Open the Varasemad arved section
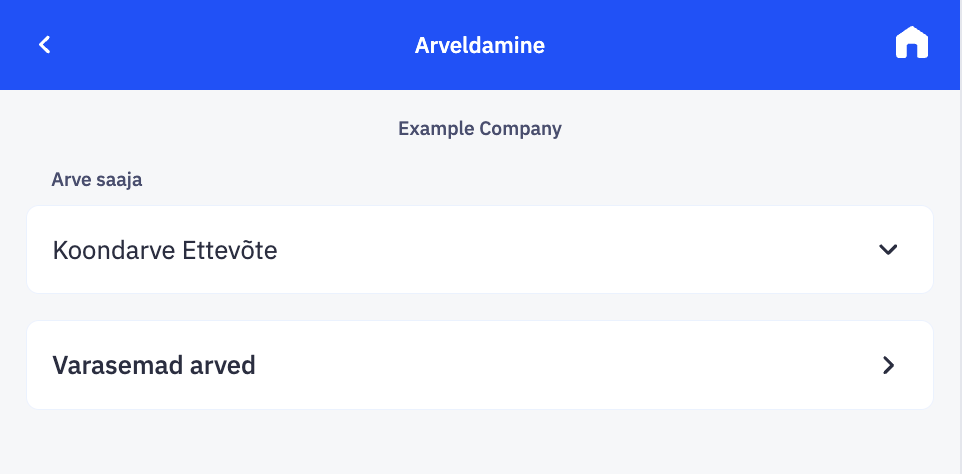 click(480, 366)
